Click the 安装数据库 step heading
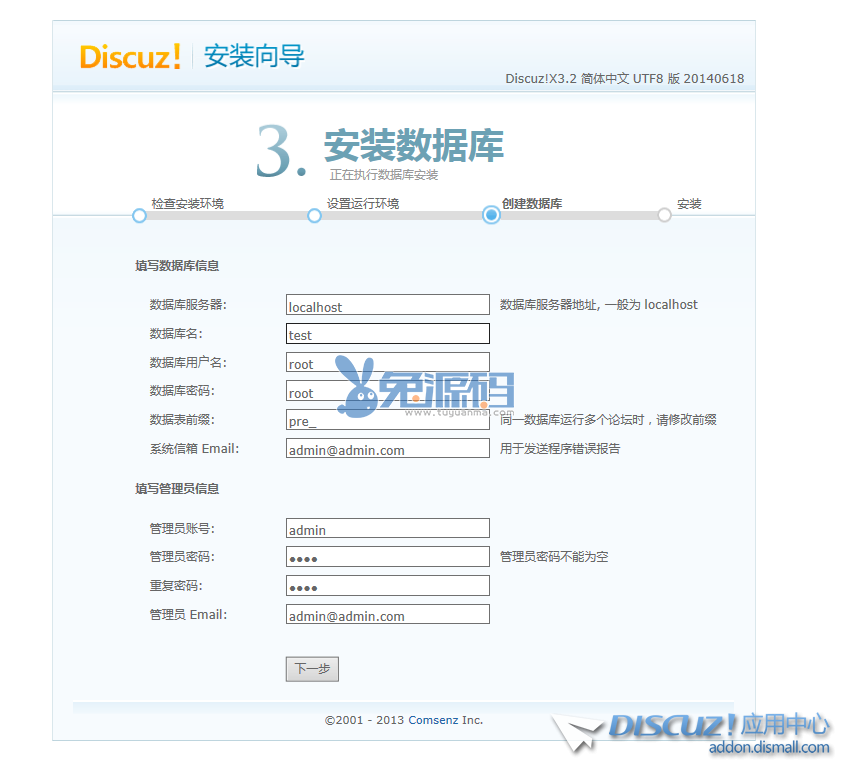 click(414, 146)
